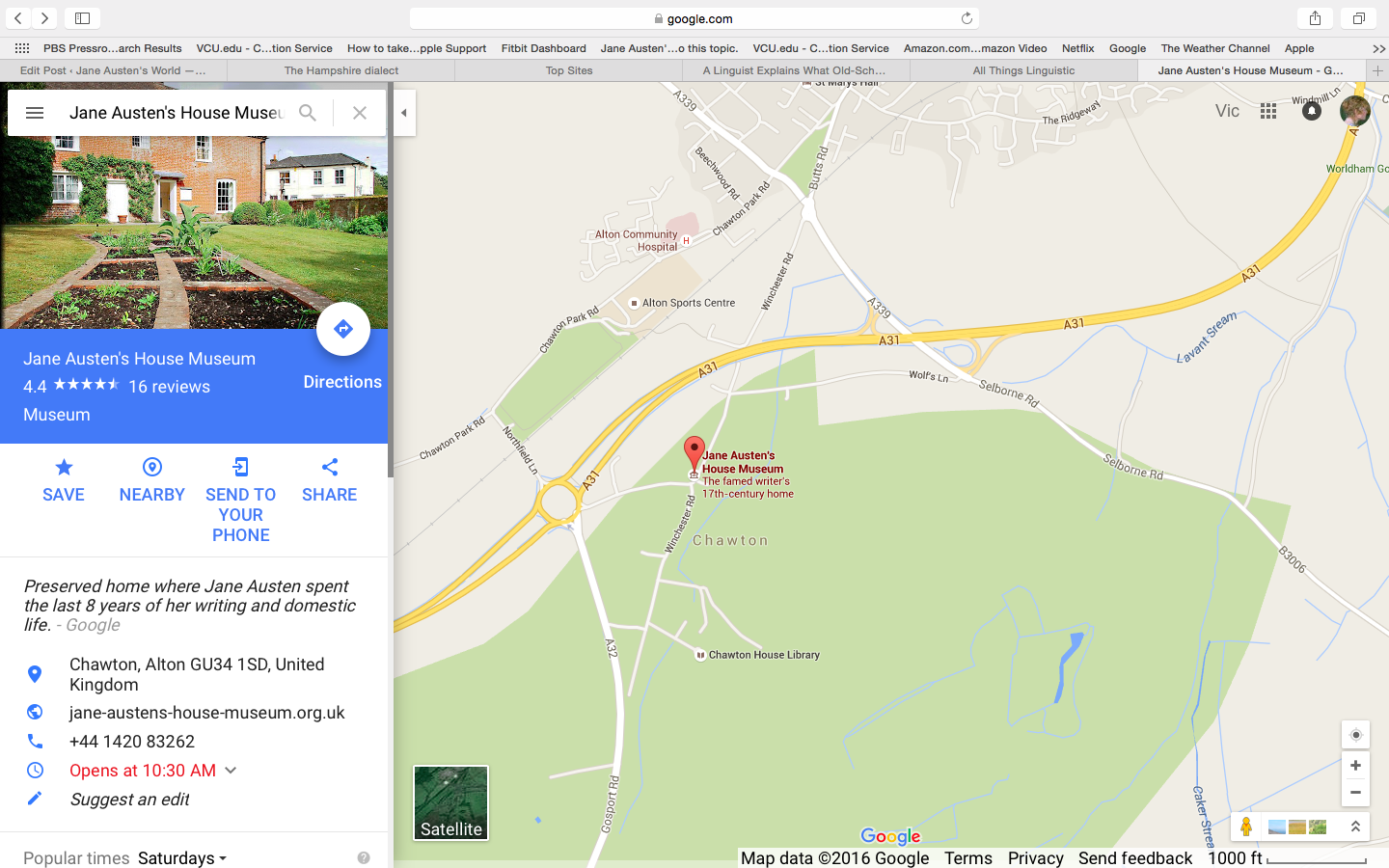
Task: Open the Saturdays popular times dropdown
Action: tap(182, 857)
